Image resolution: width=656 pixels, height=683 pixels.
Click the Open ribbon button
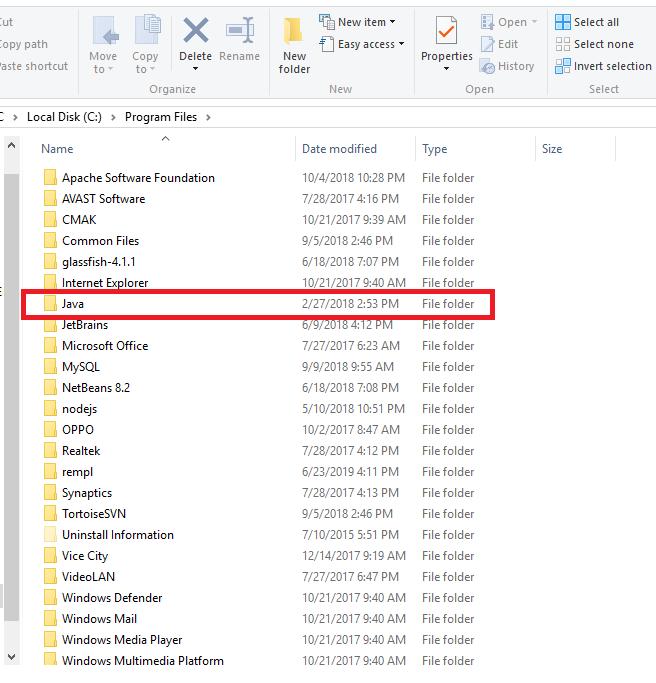point(509,22)
